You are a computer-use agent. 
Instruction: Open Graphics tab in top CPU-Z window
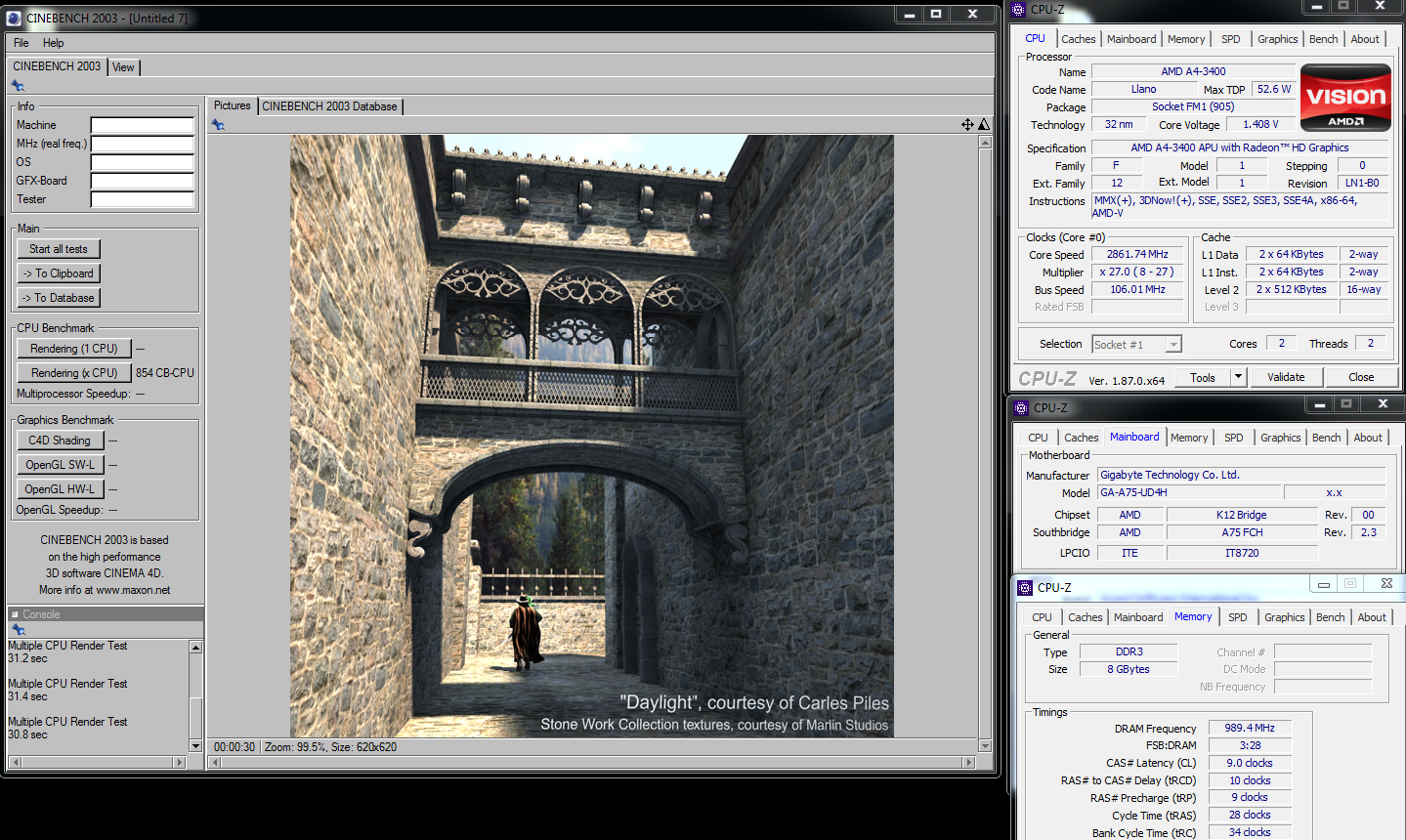click(x=1278, y=39)
